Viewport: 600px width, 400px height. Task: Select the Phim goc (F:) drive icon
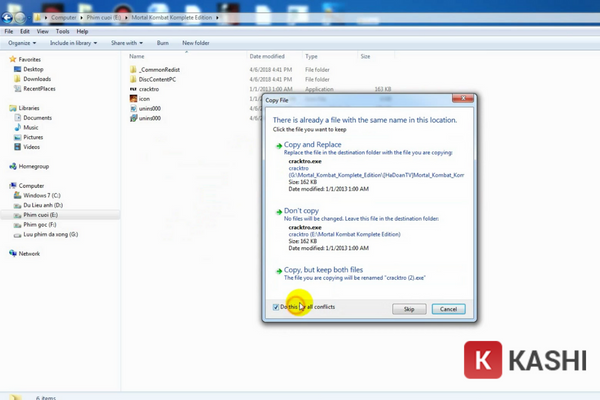tap(17, 225)
